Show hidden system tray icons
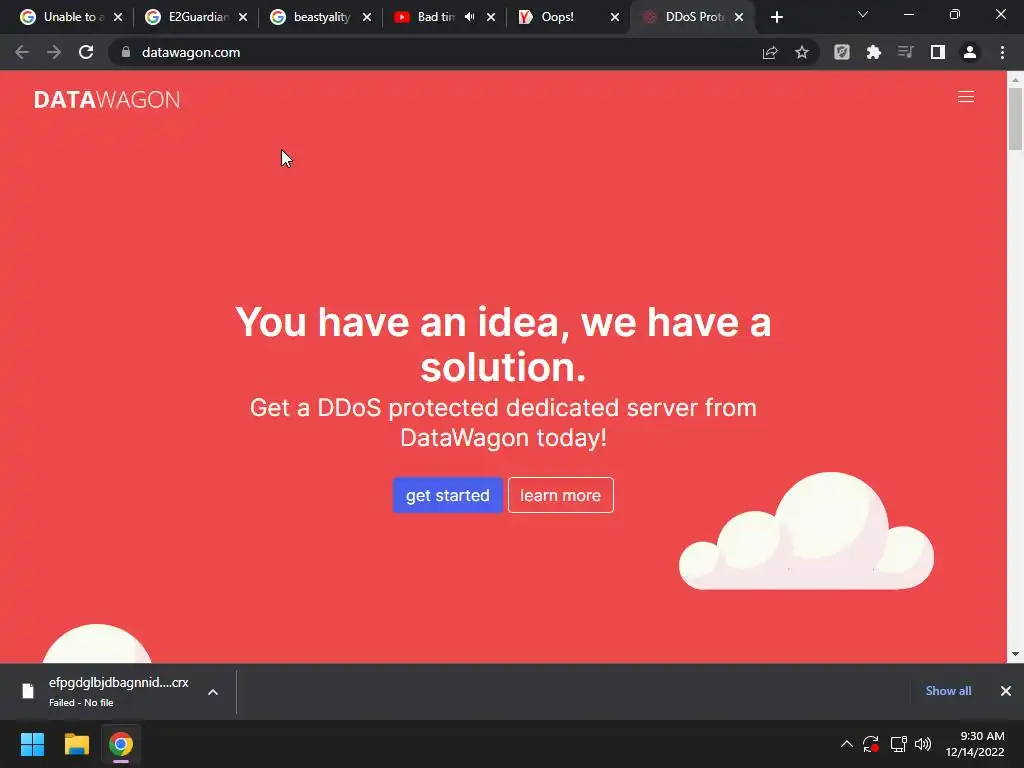 [x=846, y=744]
